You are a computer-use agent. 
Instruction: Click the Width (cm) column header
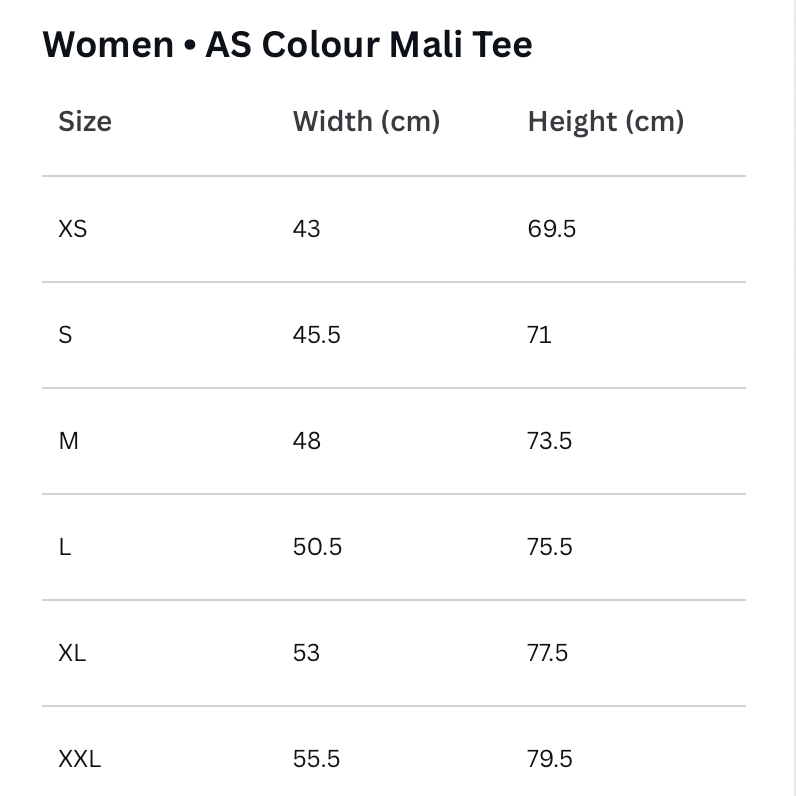point(366,122)
